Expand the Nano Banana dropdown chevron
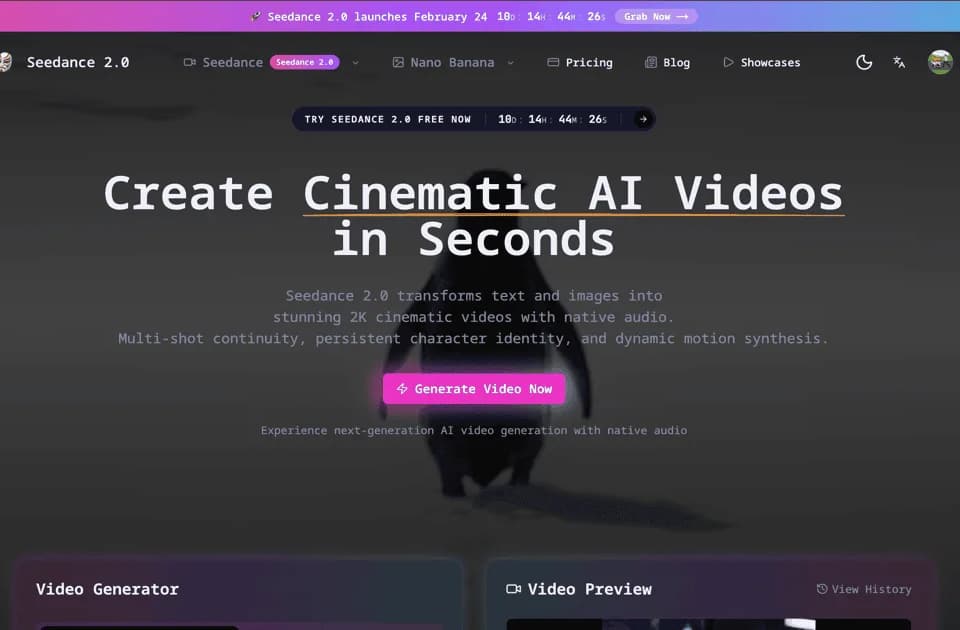960x630 pixels. pos(511,62)
